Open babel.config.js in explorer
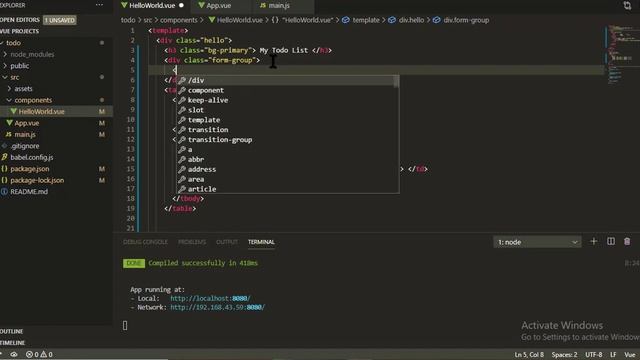Viewport: 640px width, 360px height. (x=32, y=157)
